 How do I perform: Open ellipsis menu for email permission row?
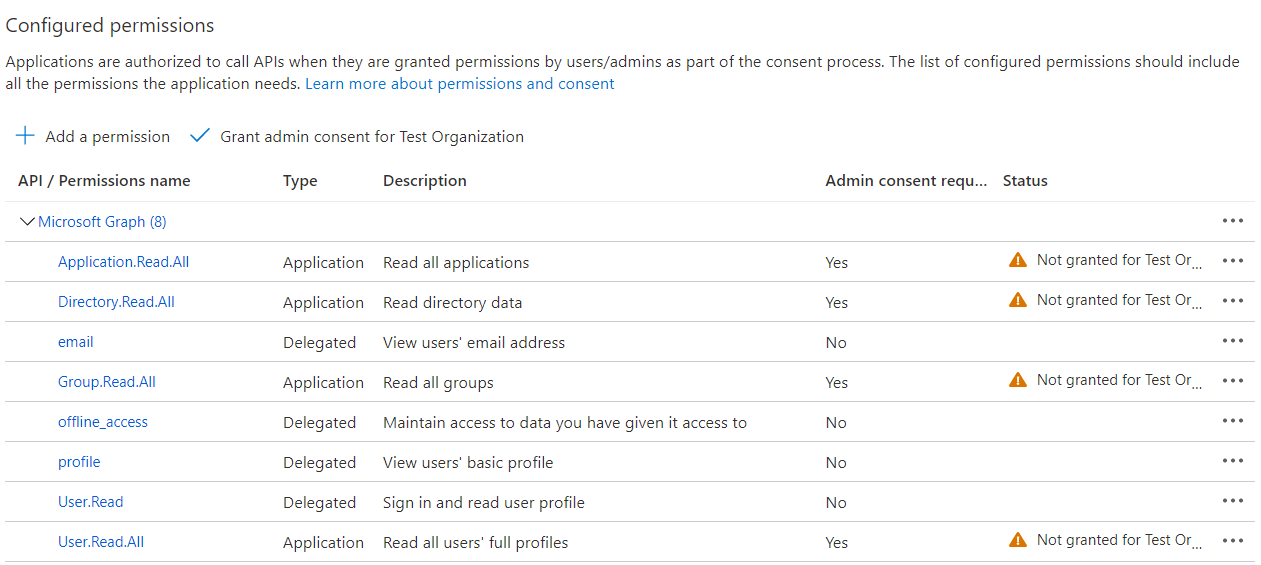click(1232, 341)
